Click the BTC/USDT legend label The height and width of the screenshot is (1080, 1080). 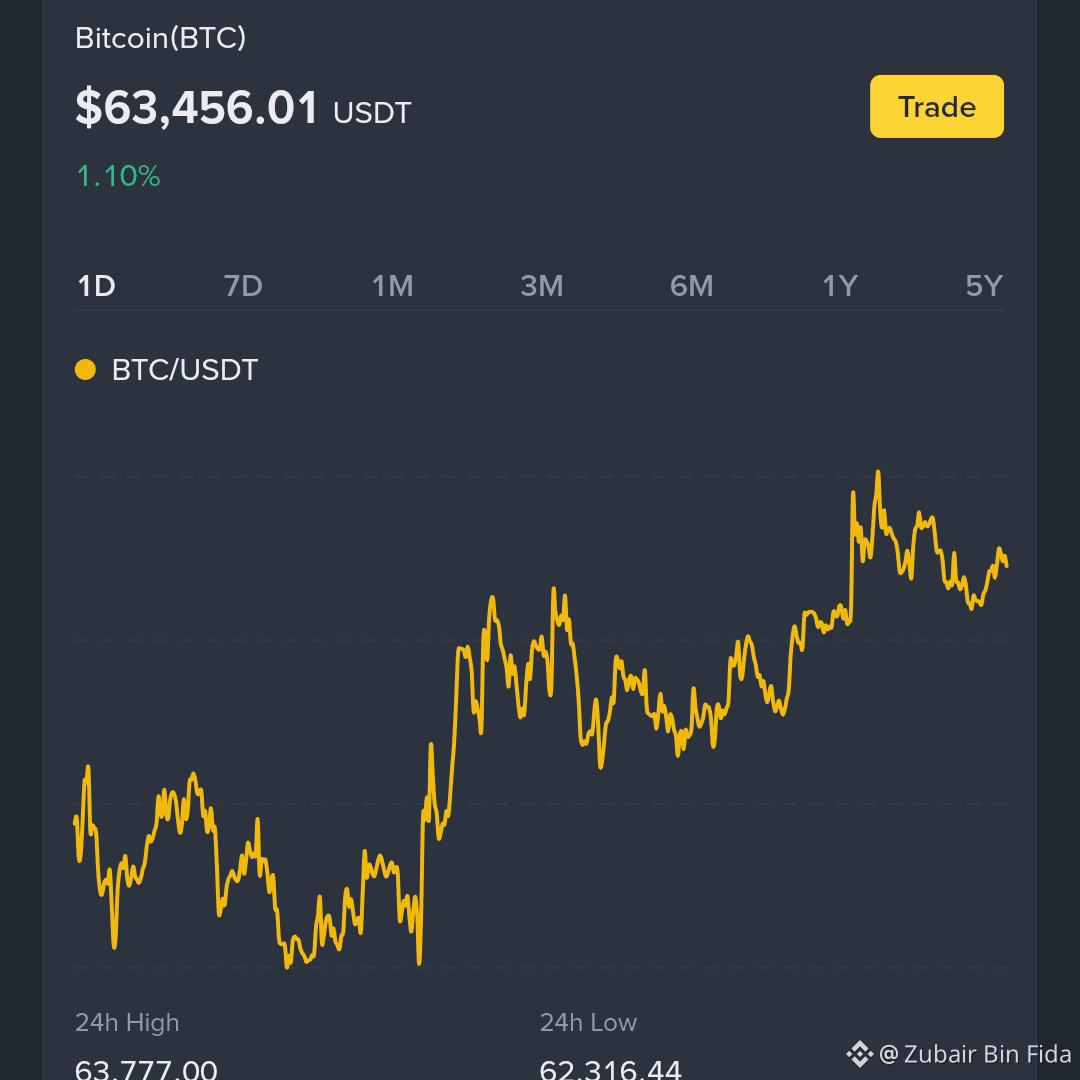(x=185, y=370)
